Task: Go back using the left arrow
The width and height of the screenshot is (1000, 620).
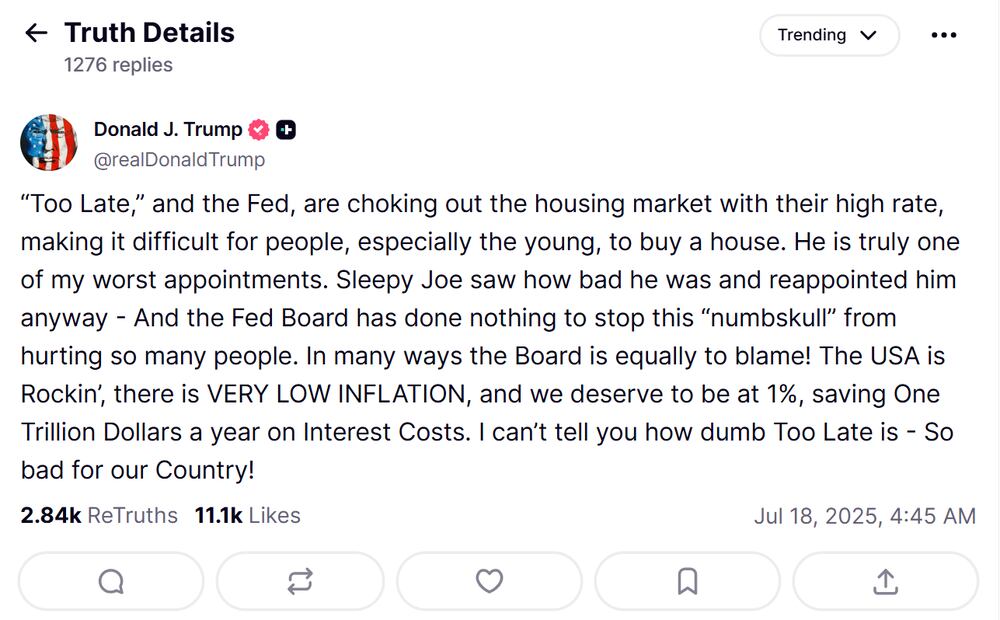Action: coord(36,33)
